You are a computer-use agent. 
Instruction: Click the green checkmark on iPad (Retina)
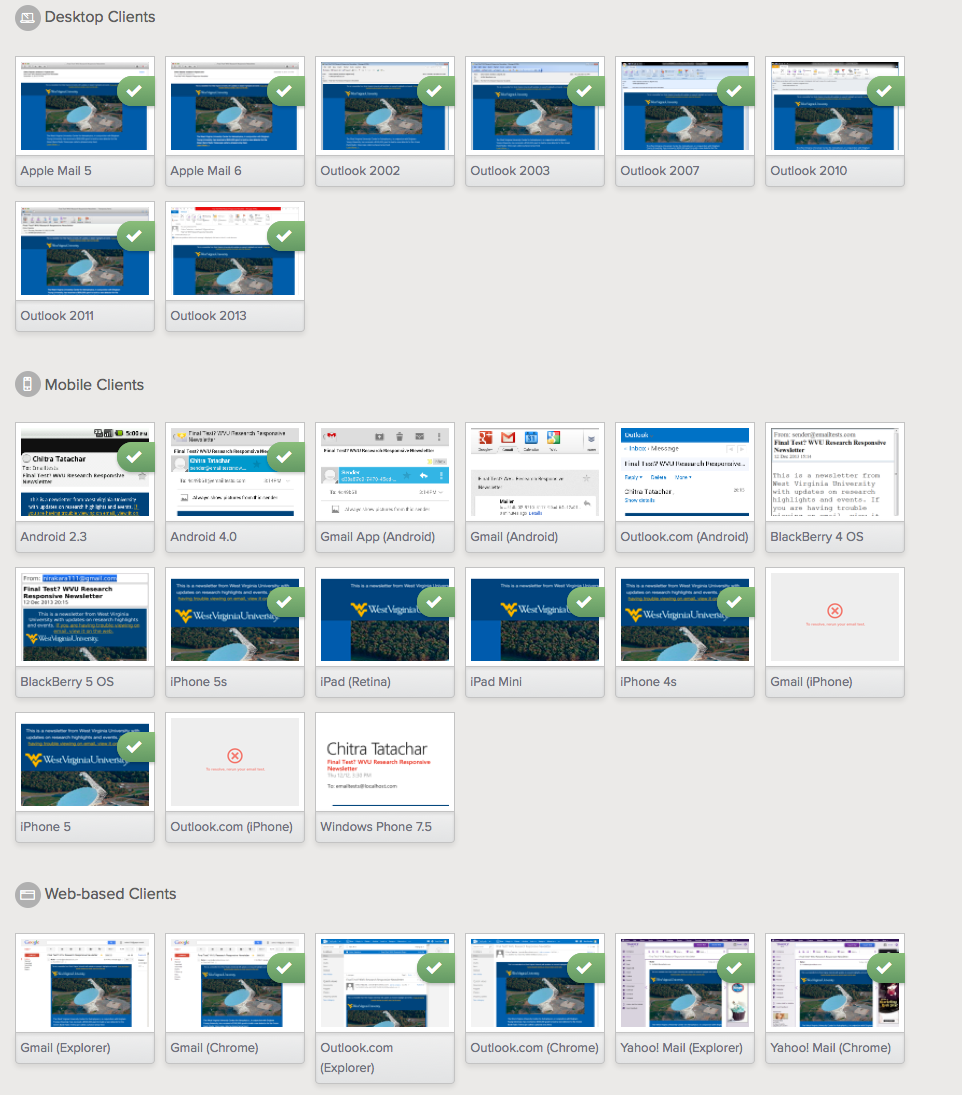pos(436,601)
